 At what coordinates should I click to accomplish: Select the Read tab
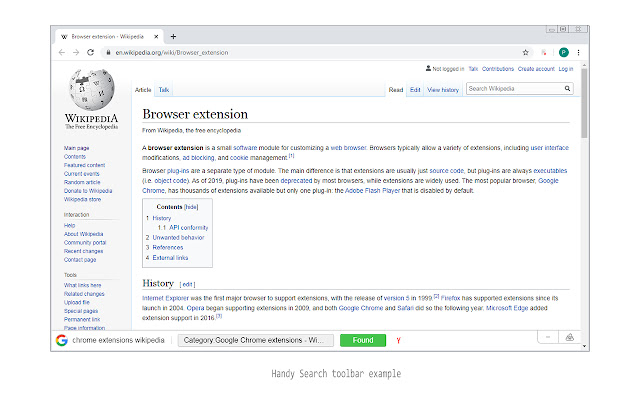coord(396,90)
